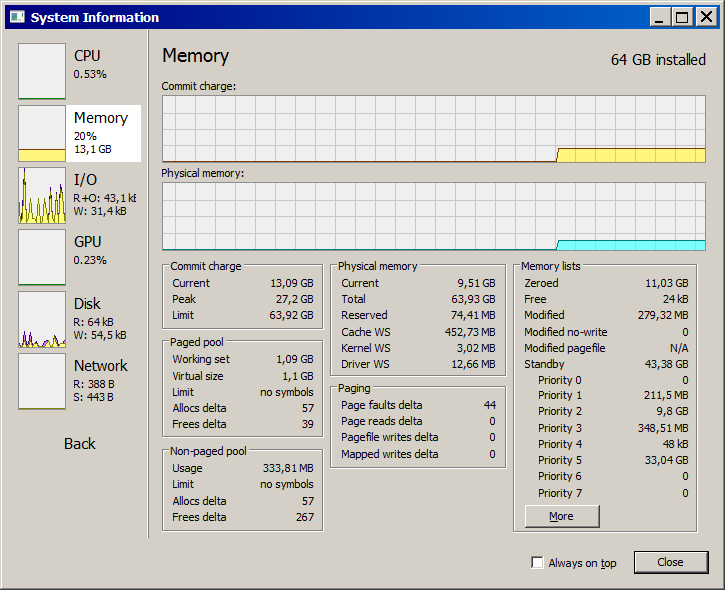Open the CPU mini graph thumbnail
This screenshot has height=590, width=725.
[42, 71]
